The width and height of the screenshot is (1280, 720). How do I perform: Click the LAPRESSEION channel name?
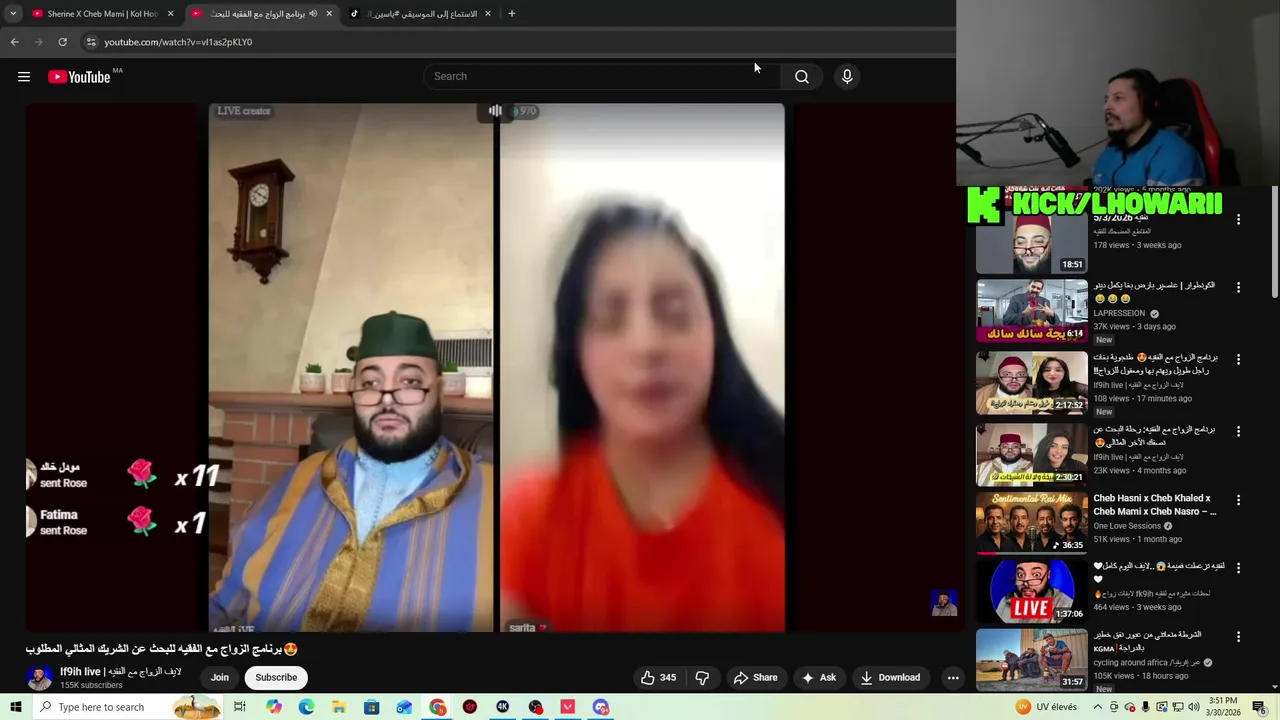pyautogui.click(x=1119, y=313)
